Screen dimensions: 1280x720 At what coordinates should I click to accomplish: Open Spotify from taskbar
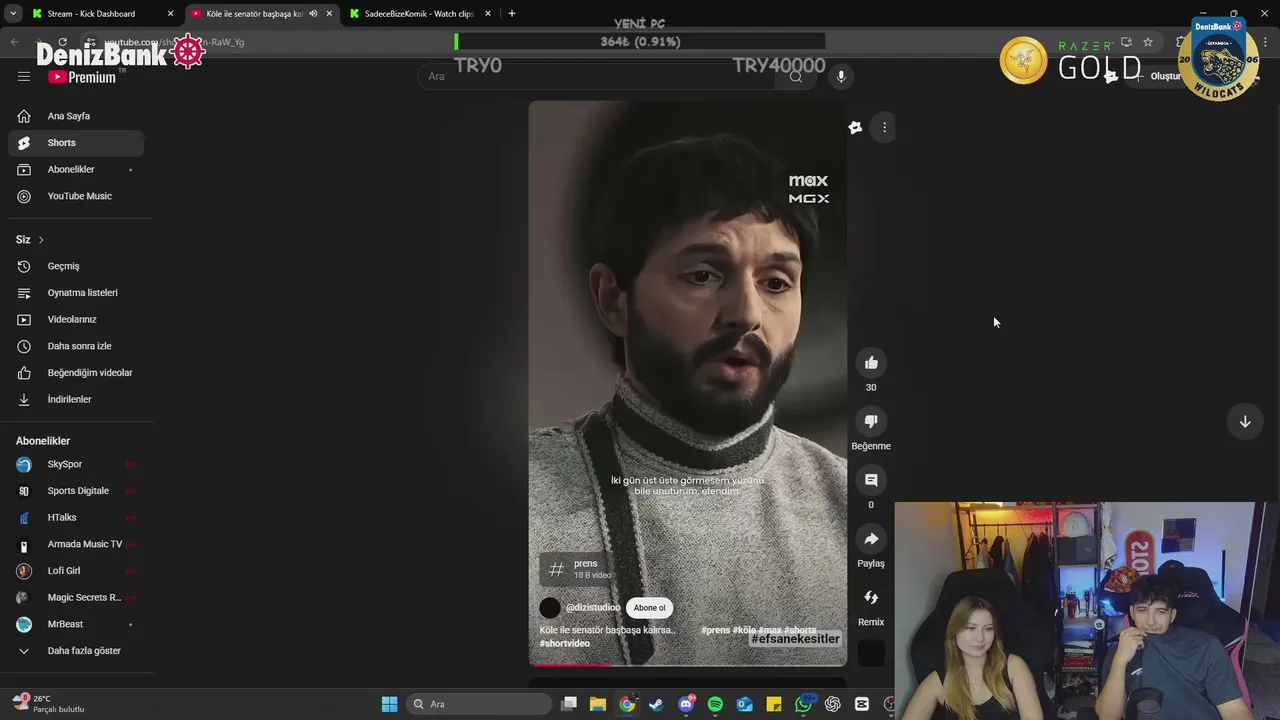(x=715, y=704)
